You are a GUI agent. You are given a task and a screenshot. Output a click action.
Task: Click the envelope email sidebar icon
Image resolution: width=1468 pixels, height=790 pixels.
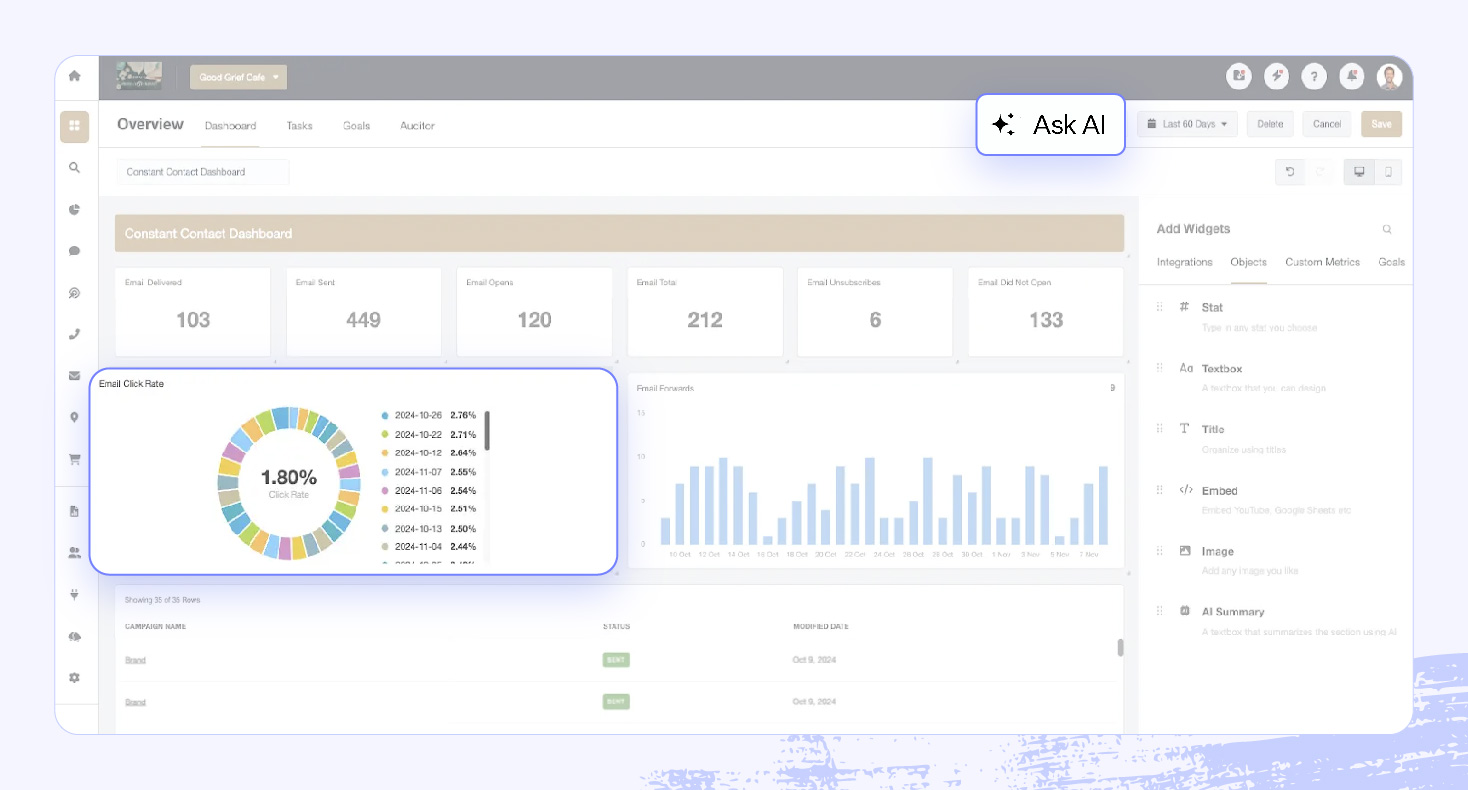(x=74, y=376)
